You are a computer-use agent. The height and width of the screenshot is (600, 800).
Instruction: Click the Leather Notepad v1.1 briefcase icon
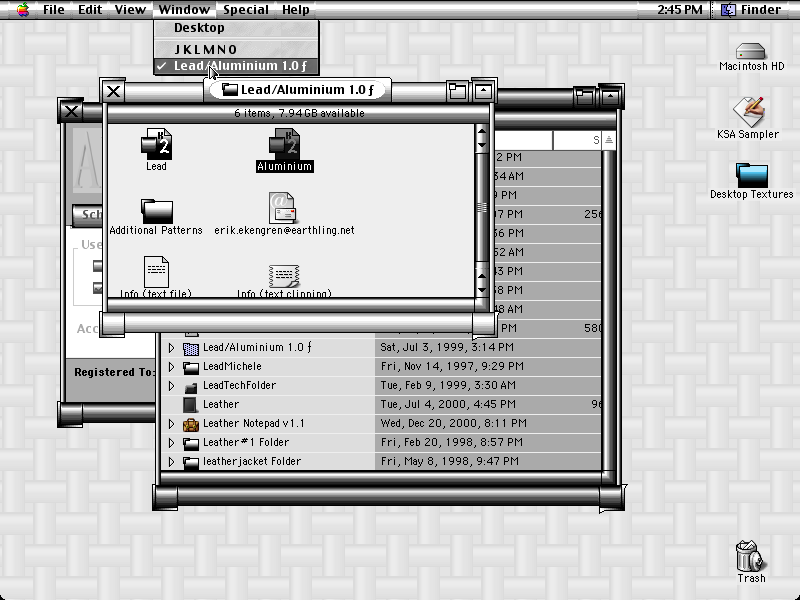click(x=191, y=423)
